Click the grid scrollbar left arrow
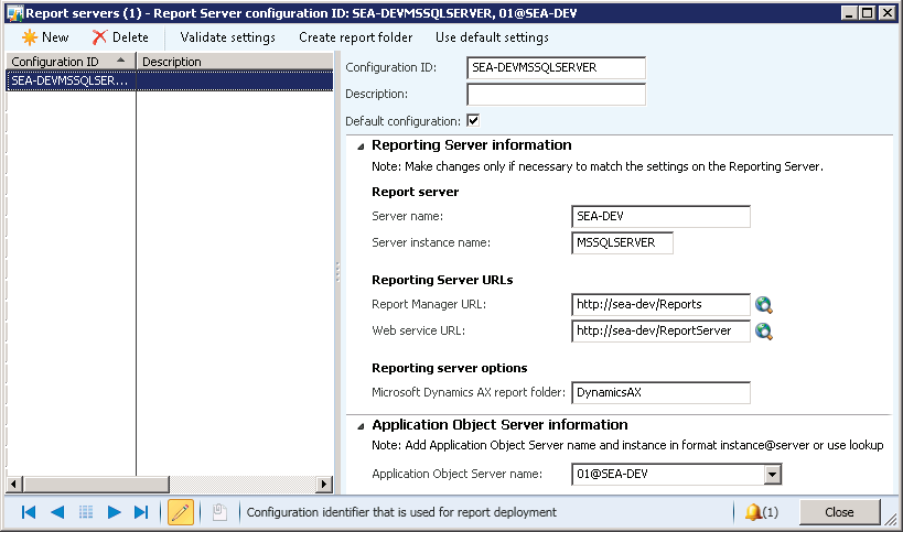The height and width of the screenshot is (533, 904). click(14, 484)
